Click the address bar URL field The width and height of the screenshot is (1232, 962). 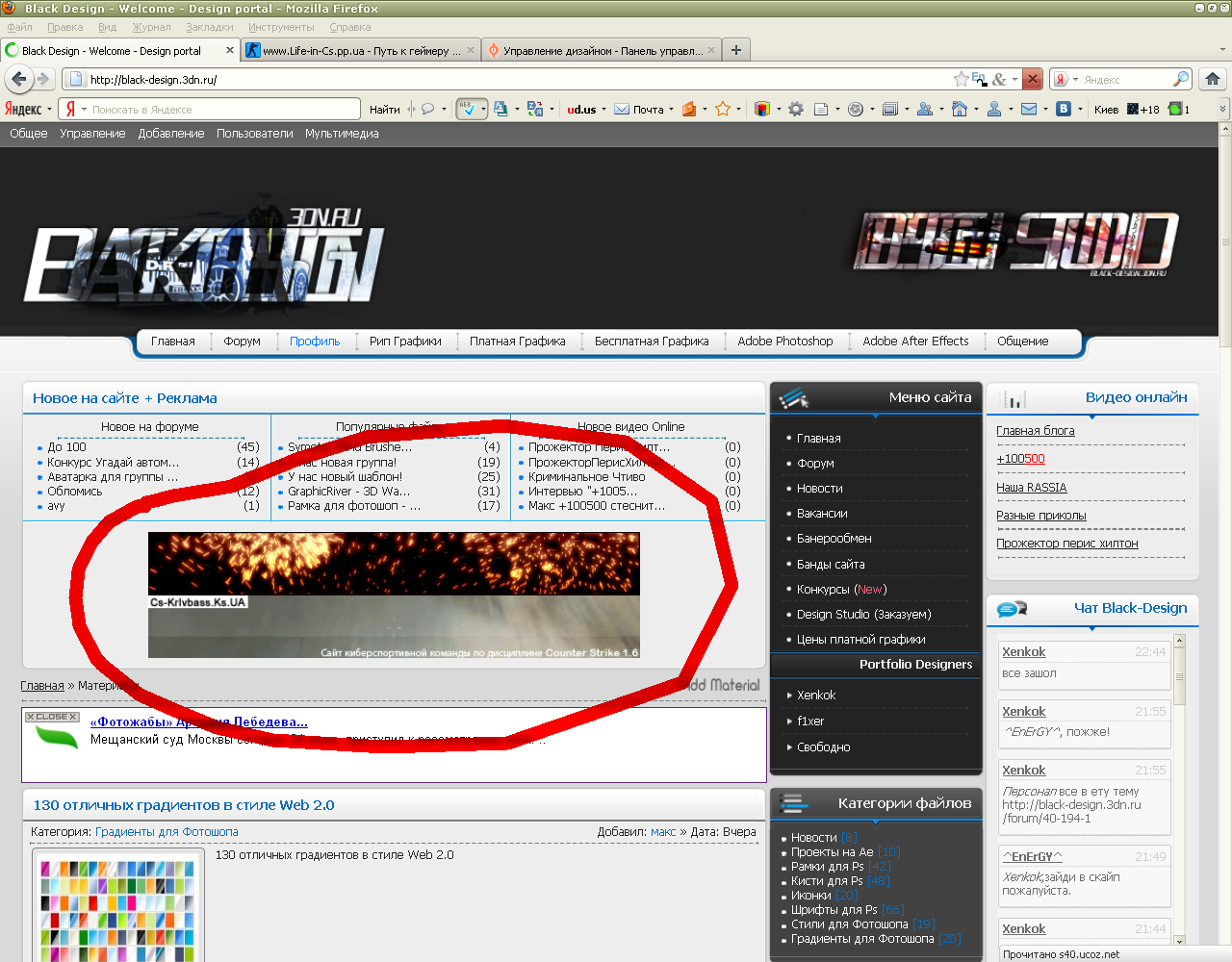pos(510,79)
